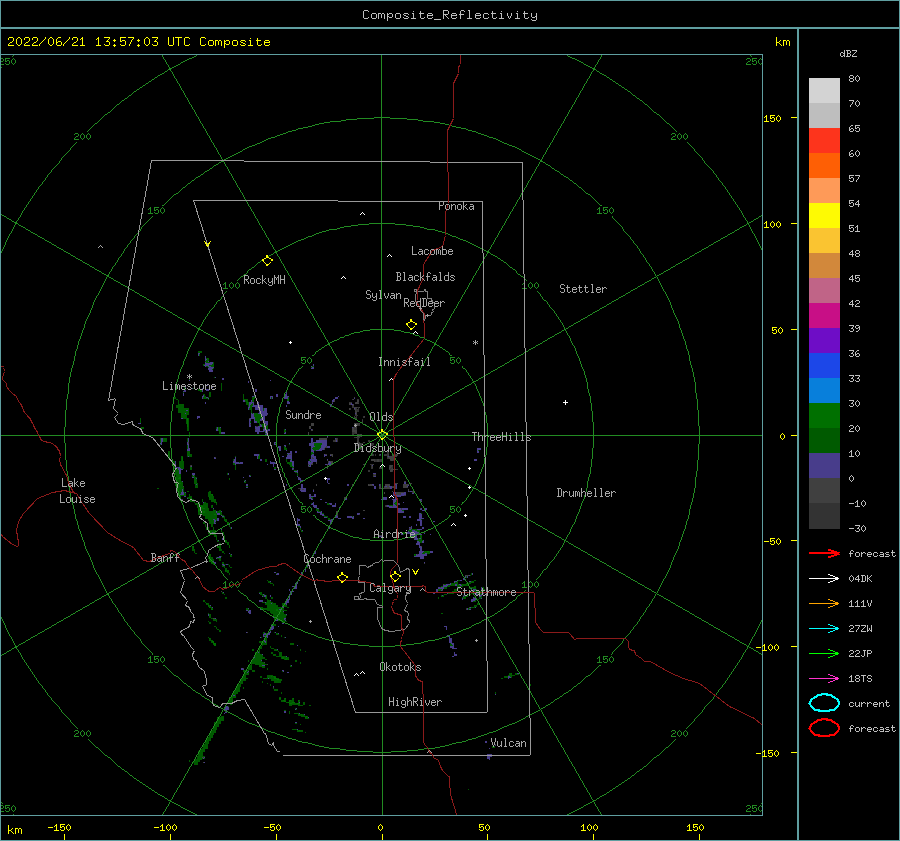Click the yellow diamond marker near RockyMH

coord(267,261)
